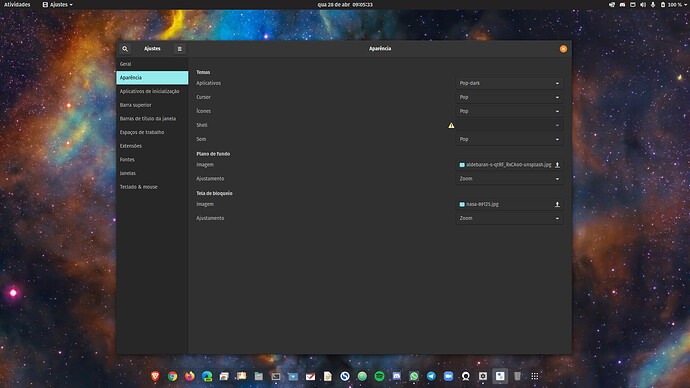Upload new Tela de bloqueio image

tap(557, 205)
